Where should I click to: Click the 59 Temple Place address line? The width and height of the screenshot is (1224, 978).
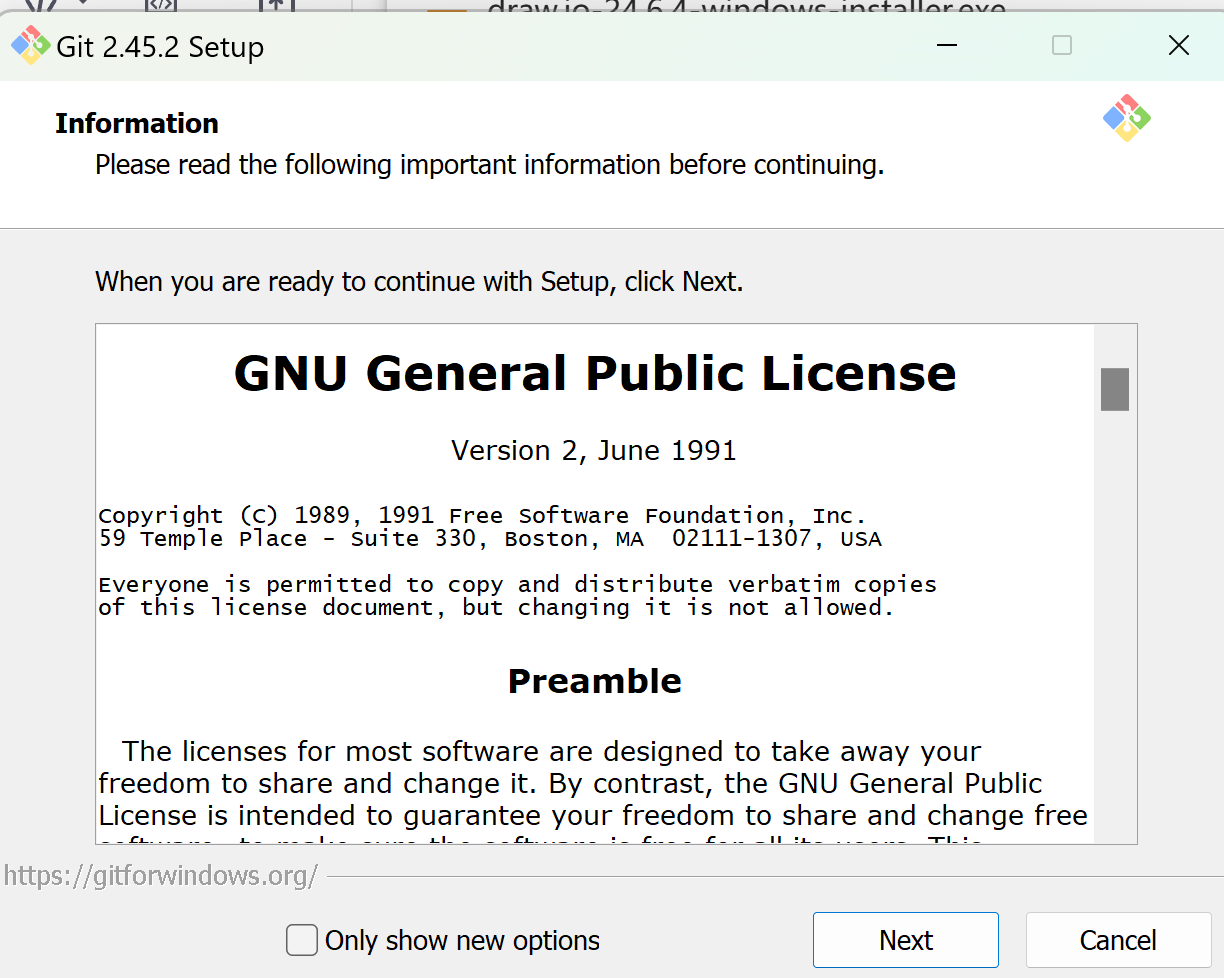click(x=490, y=539)
